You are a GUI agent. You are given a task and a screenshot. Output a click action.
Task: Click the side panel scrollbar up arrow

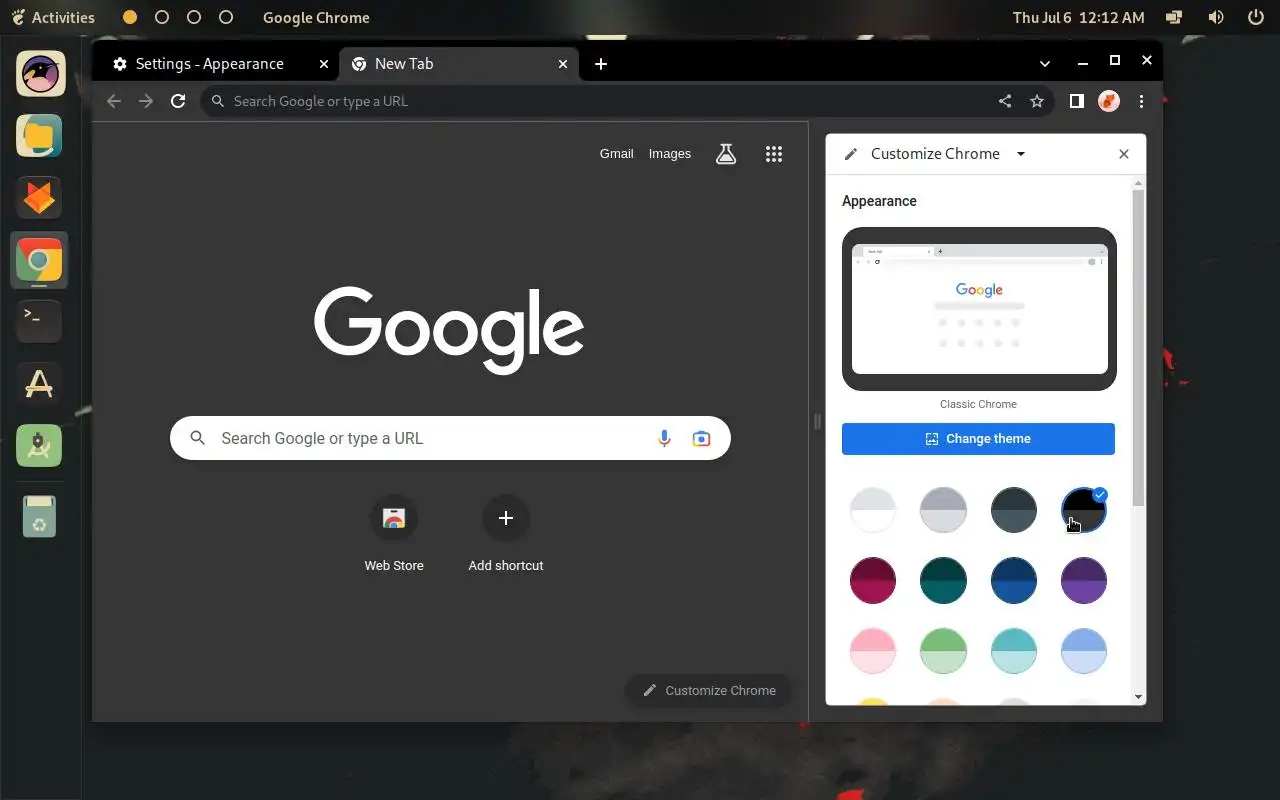(1138, 183)
